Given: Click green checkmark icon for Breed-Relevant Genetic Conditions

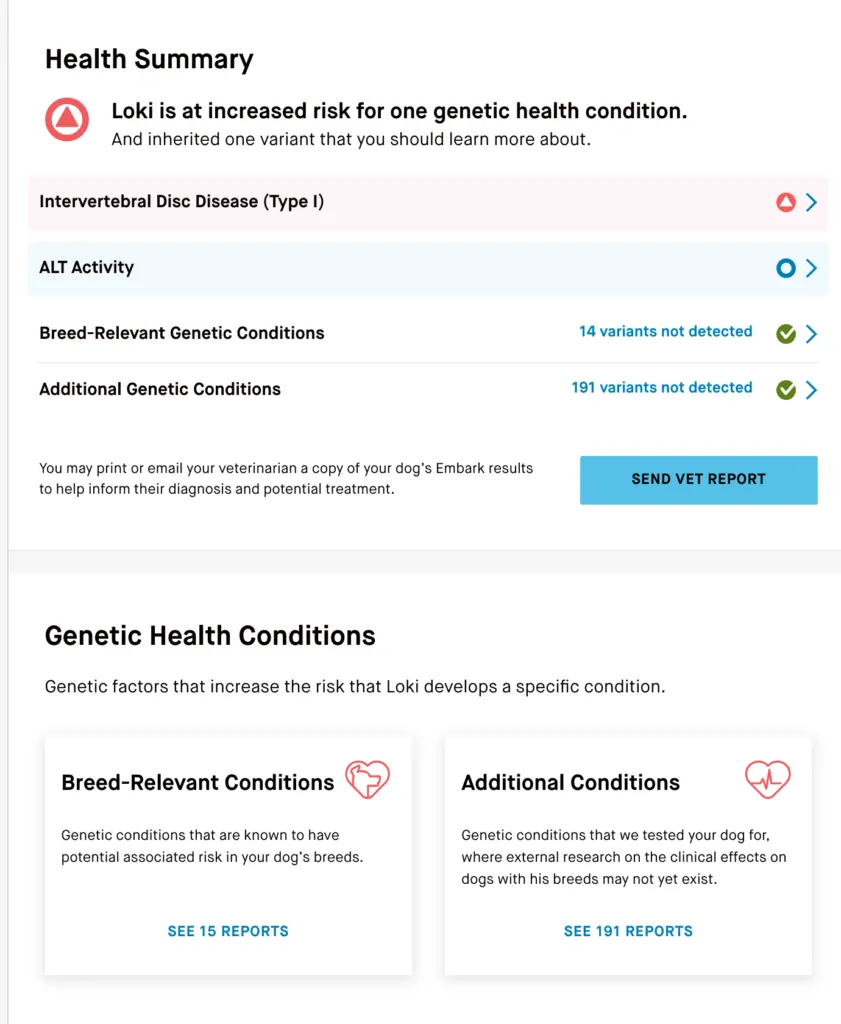Looking at the screenshot, I should tap(786, 333).
